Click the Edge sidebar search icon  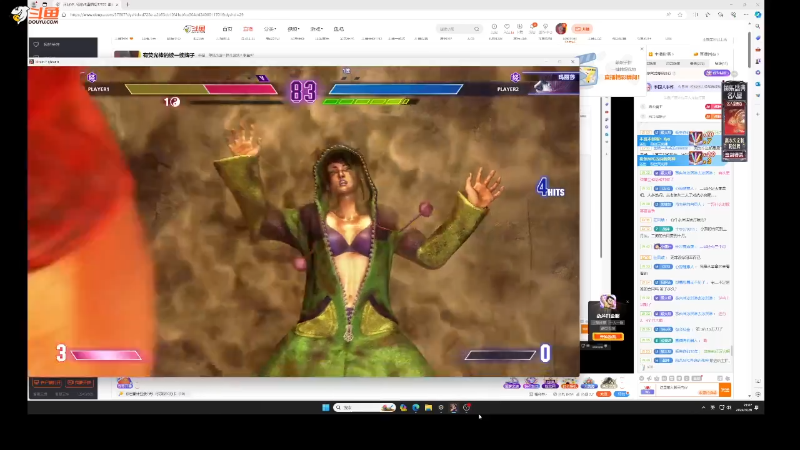point(758,26)
